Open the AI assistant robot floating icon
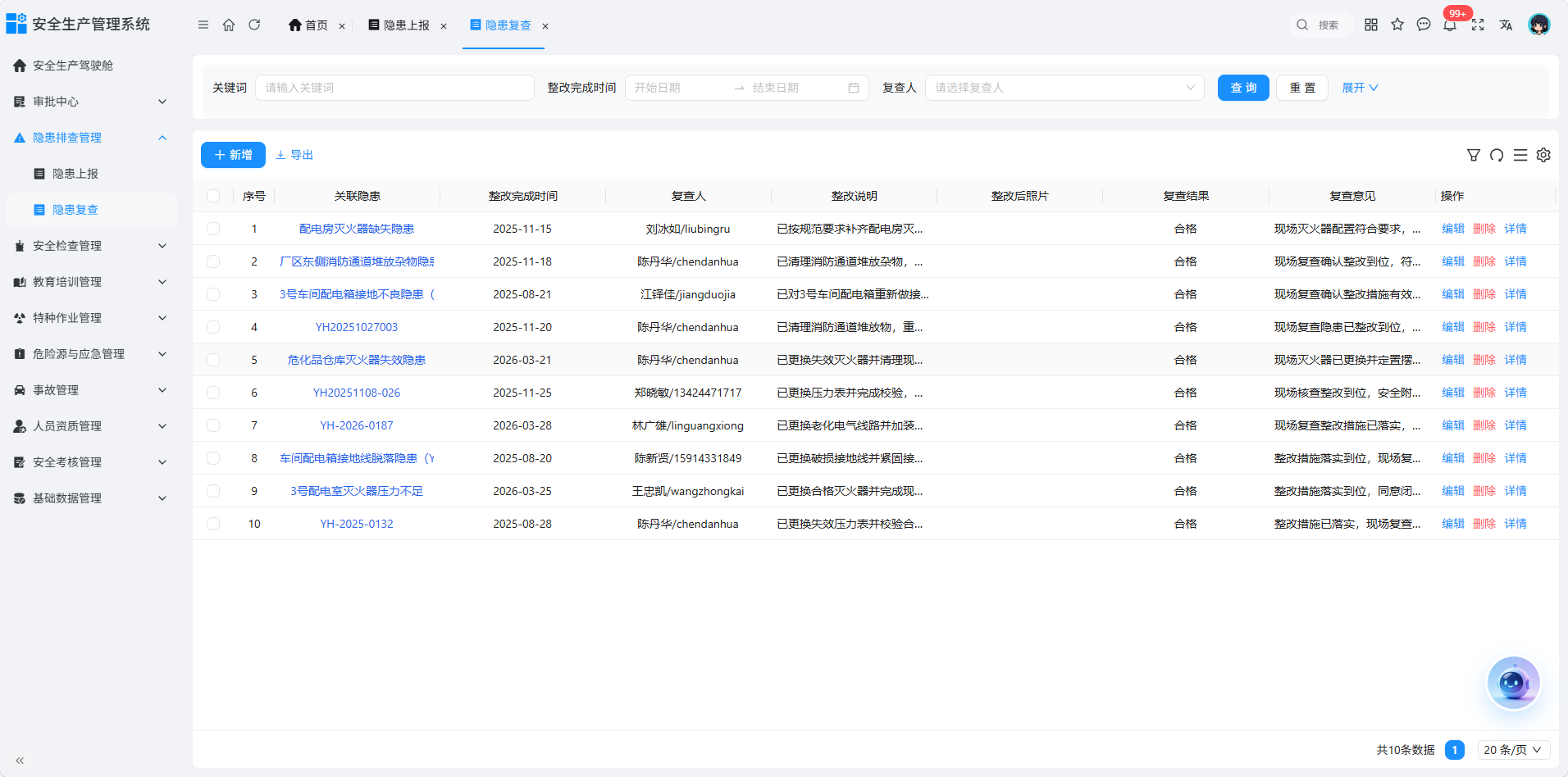This screenshot has height=777, width=1568. pos(1513,683)
